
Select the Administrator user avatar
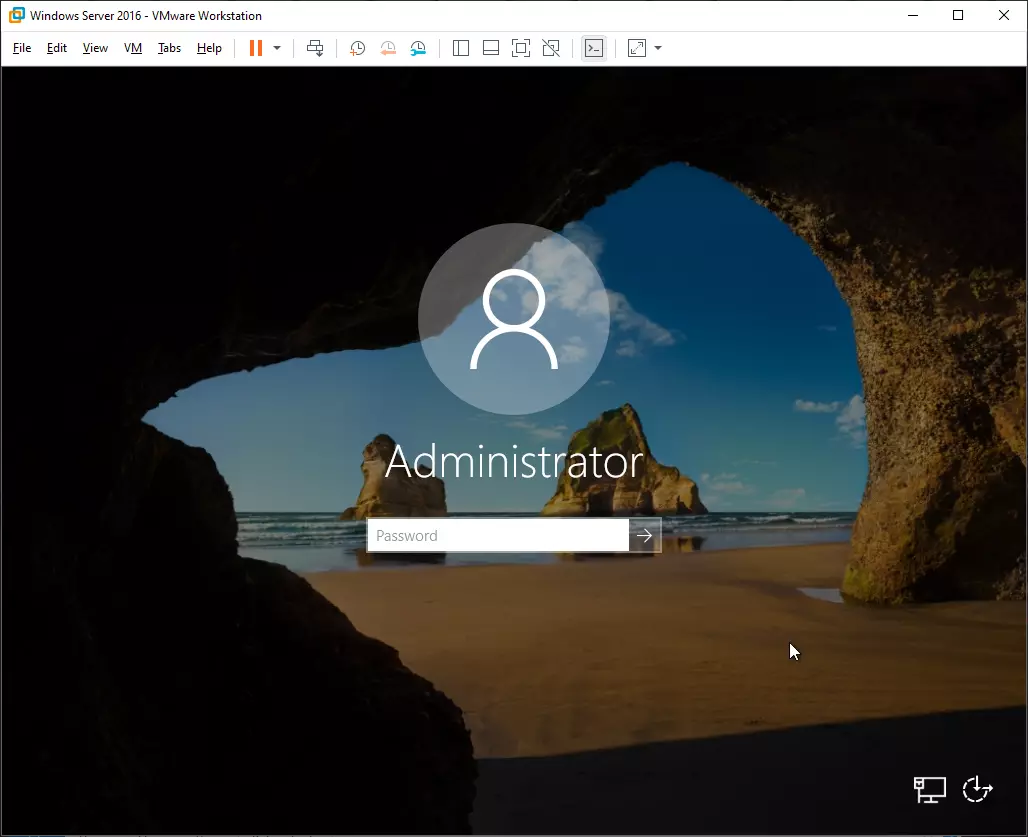click(514, 319)
